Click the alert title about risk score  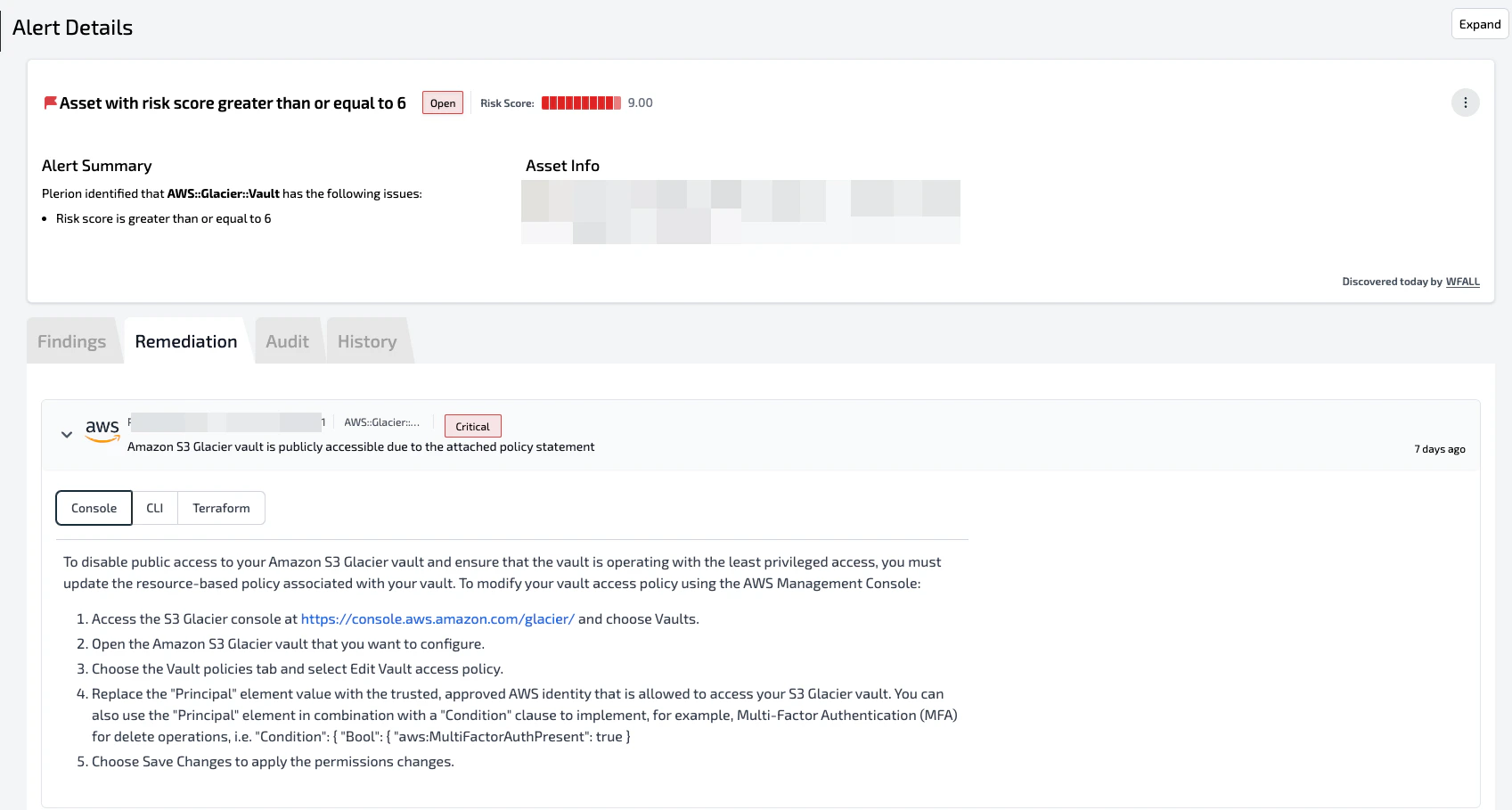click(x=233, y=103)
